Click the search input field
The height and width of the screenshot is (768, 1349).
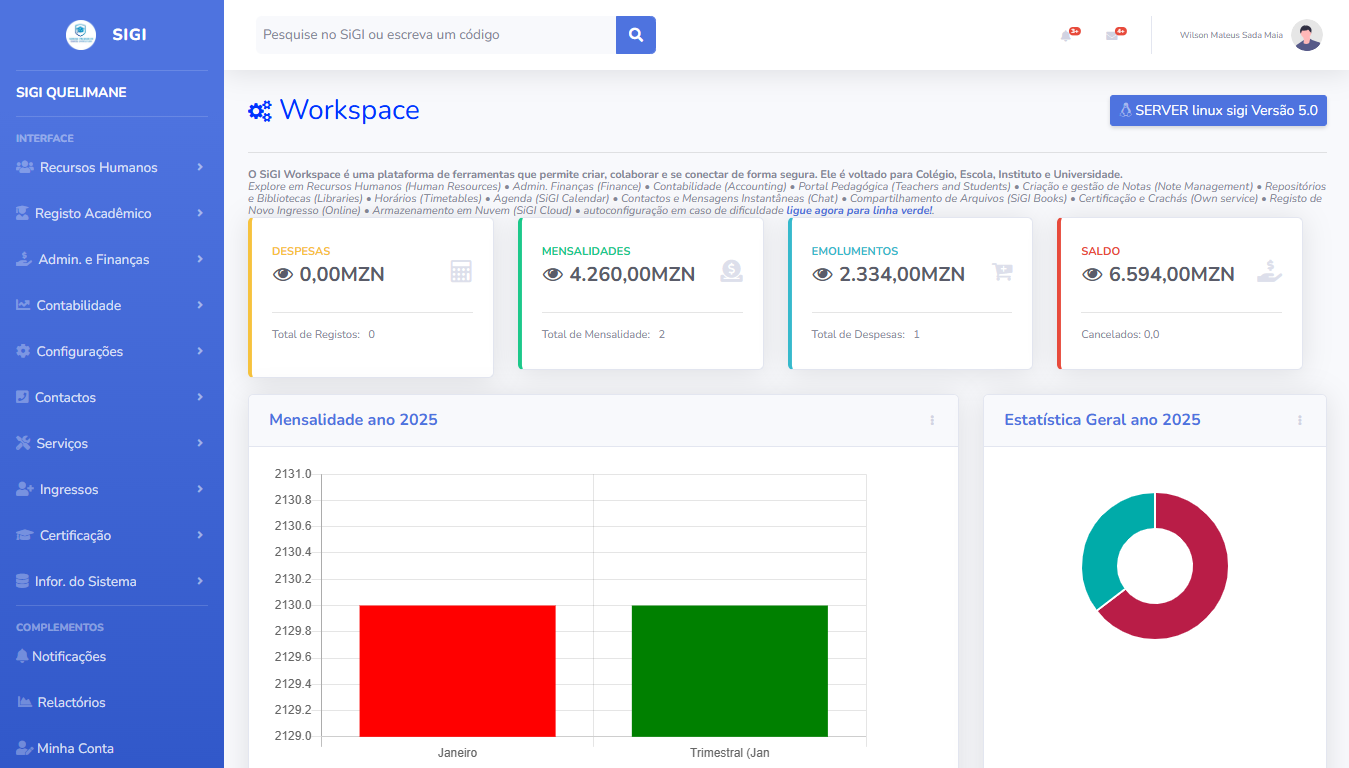[x=430, y=34]
